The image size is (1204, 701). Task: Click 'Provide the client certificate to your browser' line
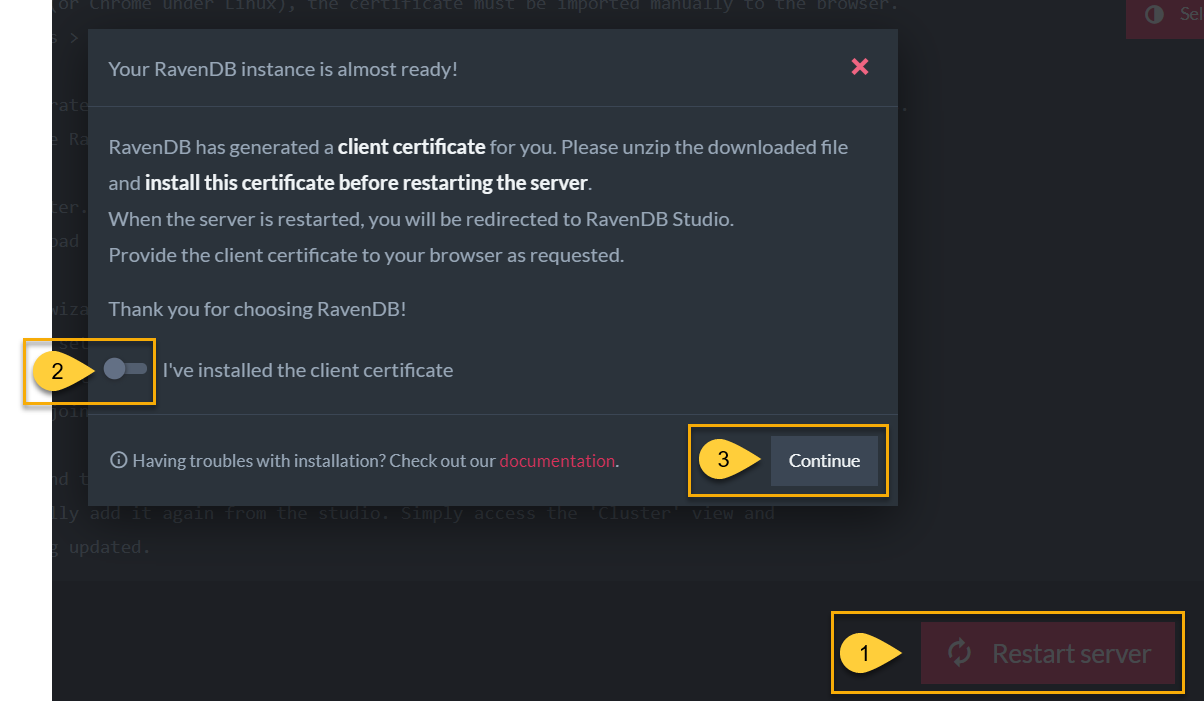366,255
